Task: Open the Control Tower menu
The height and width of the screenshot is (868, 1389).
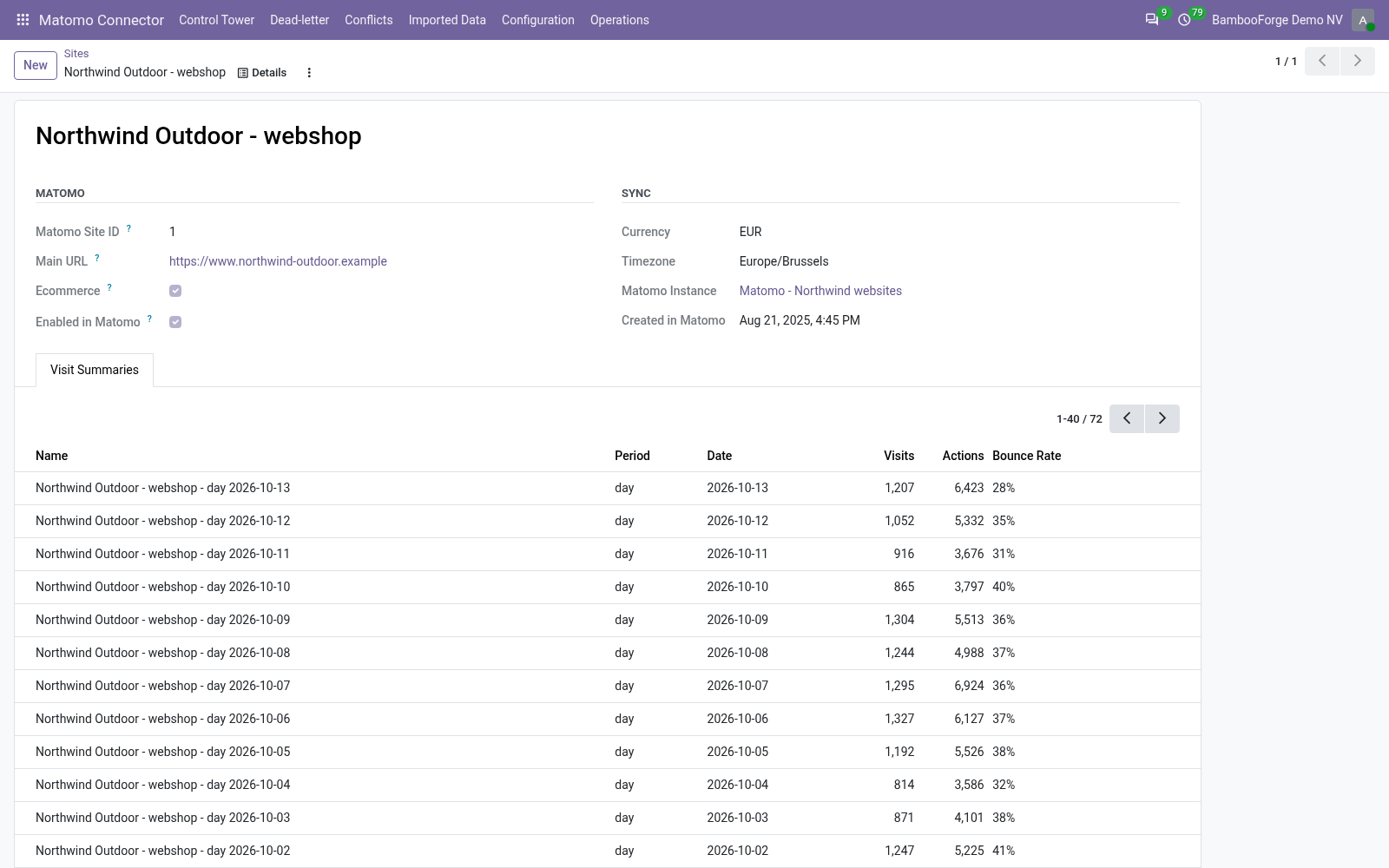Action: pyautogui.click(x=217, y=20)
